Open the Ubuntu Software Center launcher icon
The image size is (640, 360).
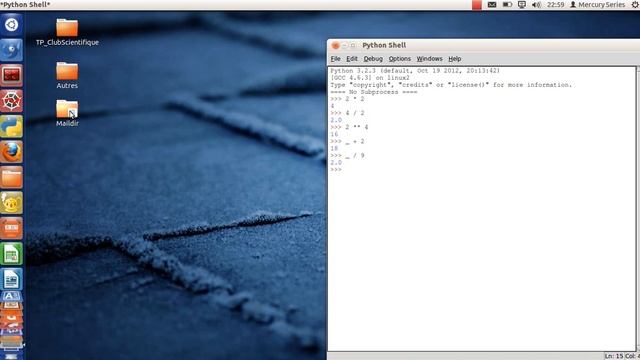coord(11,228)
